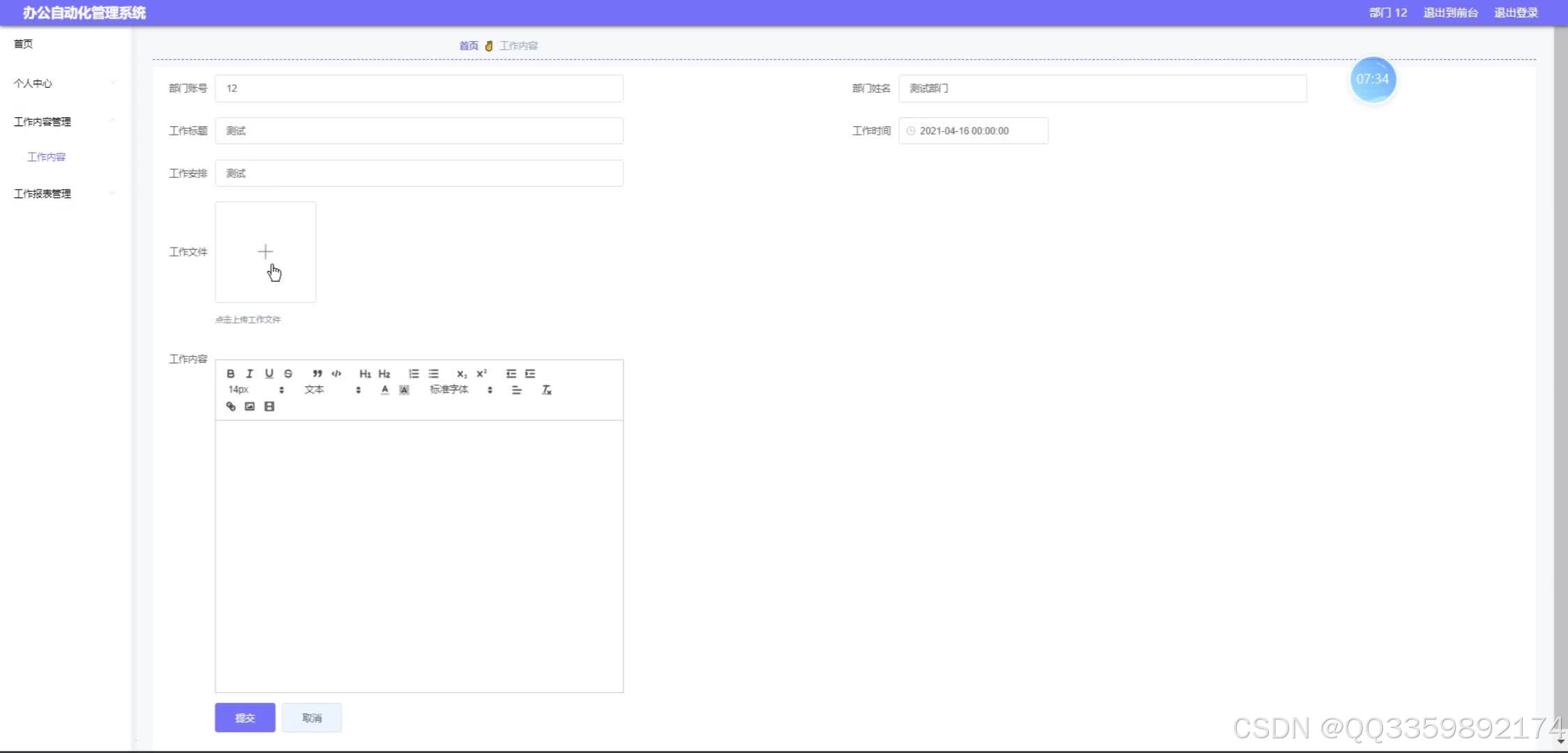1568x753 pixels.
Task: Create an ordered numbered list
Action: pyautogui.click(x=414, y=374)
